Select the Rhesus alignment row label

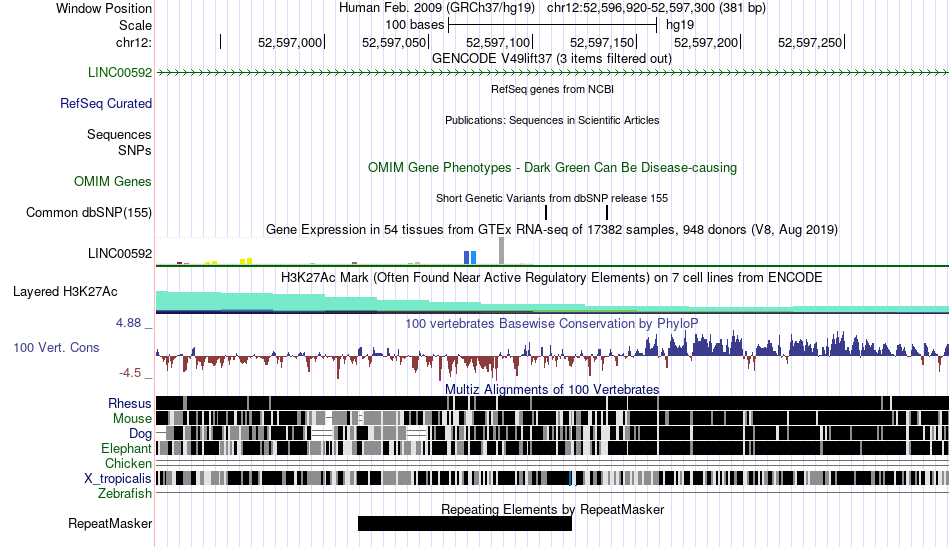tap(130, 403)
